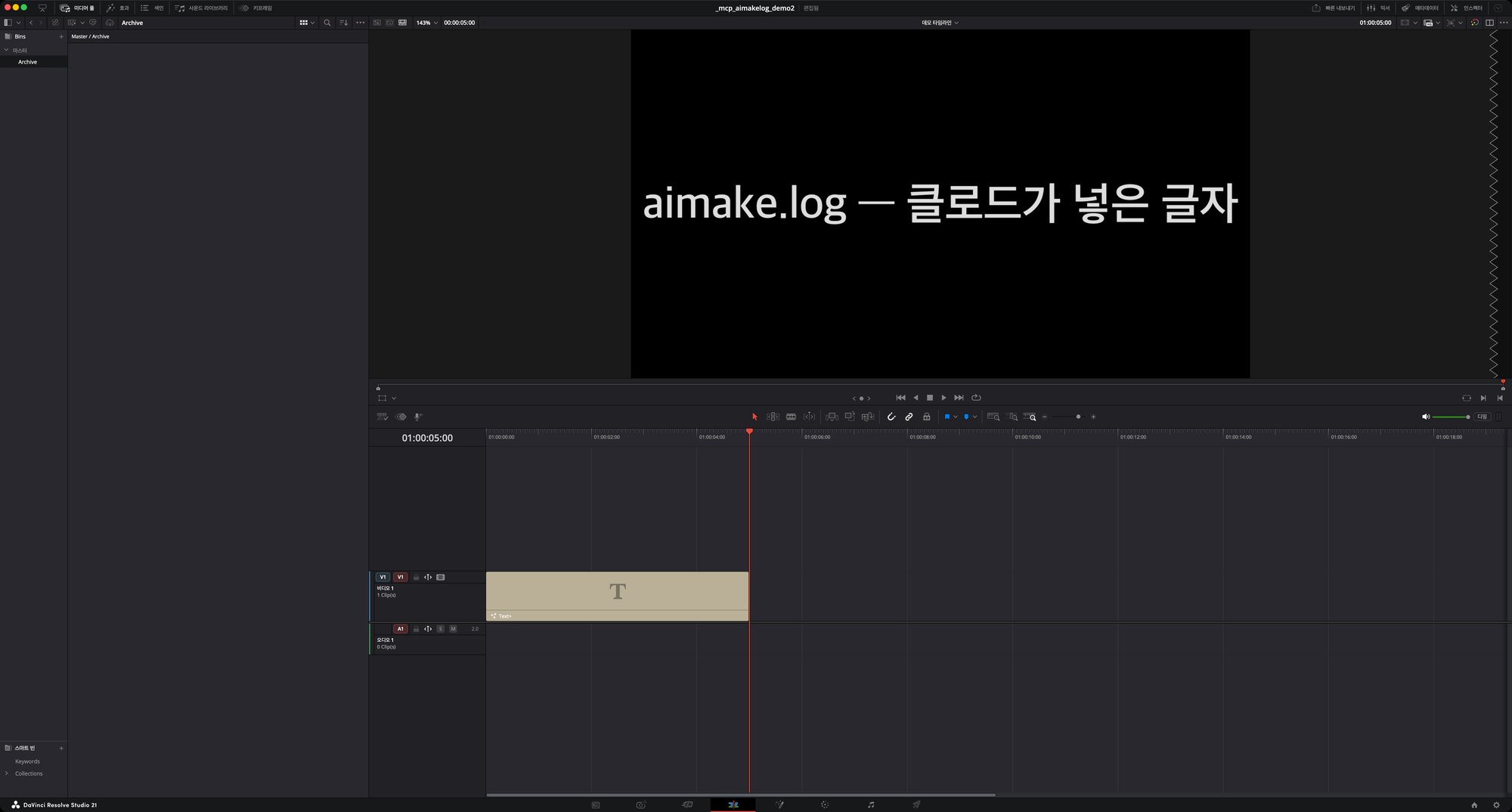Click the voiceover microphone icon
This screenshot has height=812, width=1512.
pos(418,417)
